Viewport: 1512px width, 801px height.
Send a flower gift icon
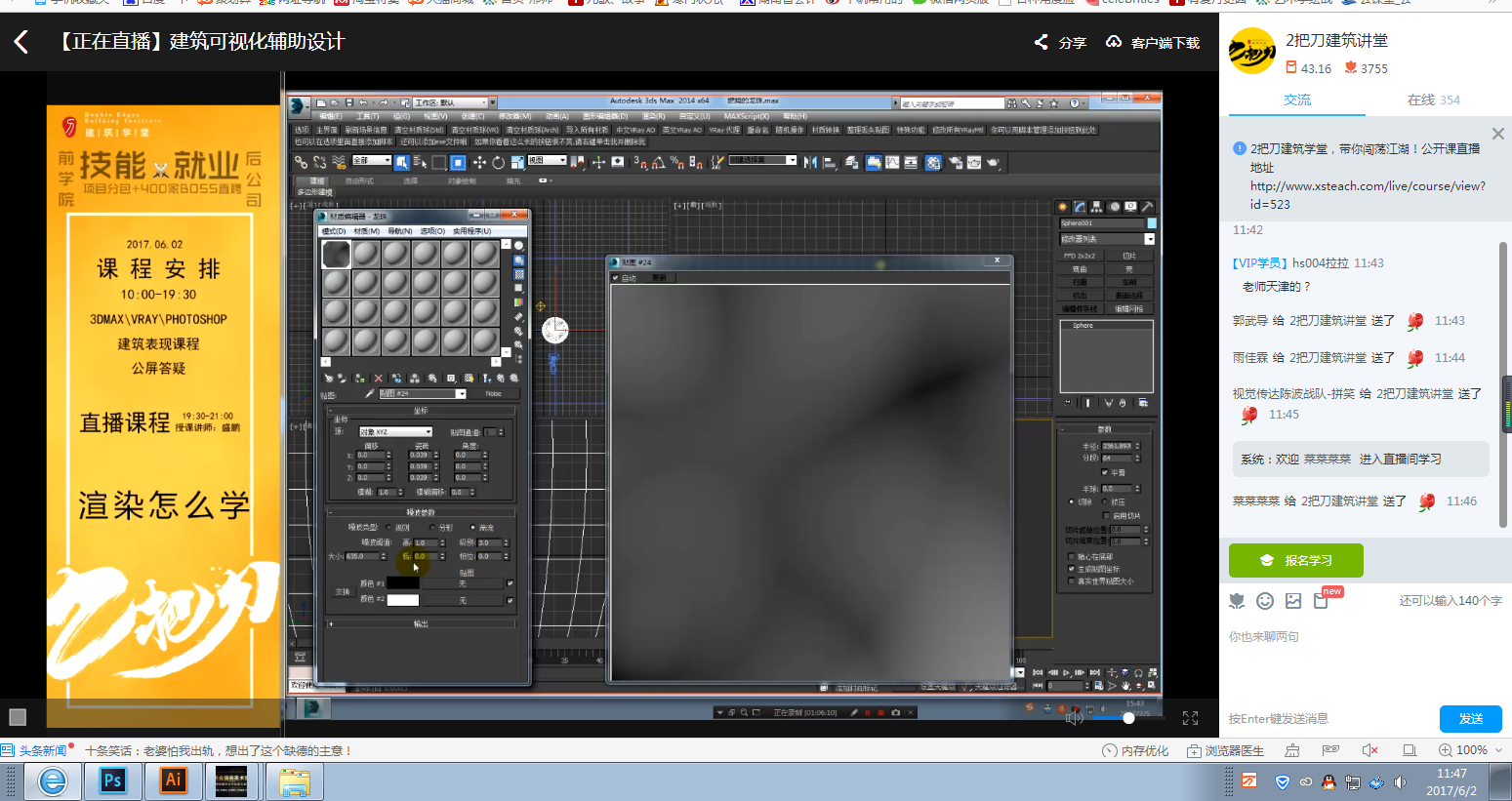[1237, 601]
